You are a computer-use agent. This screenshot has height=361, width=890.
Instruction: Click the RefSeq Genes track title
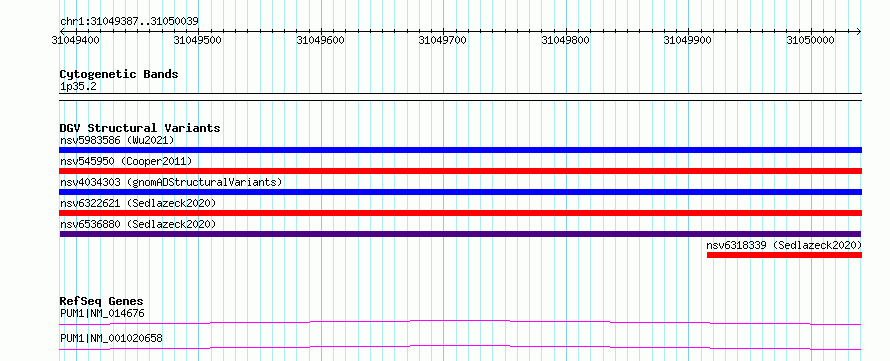coord(102,301)
